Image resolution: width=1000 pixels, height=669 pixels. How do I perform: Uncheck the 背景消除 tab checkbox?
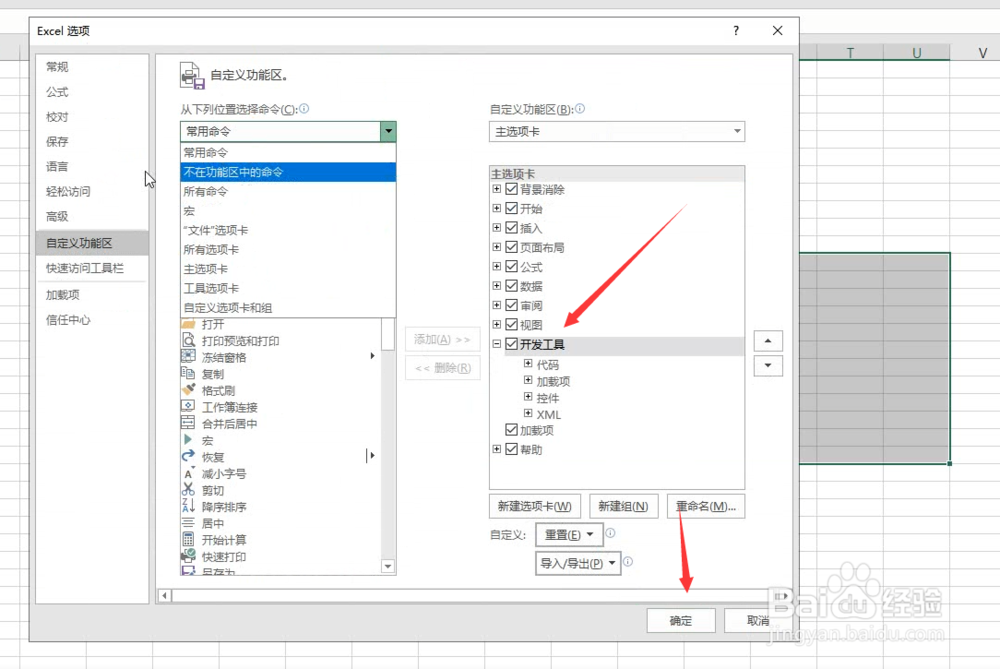coord(511,189)
